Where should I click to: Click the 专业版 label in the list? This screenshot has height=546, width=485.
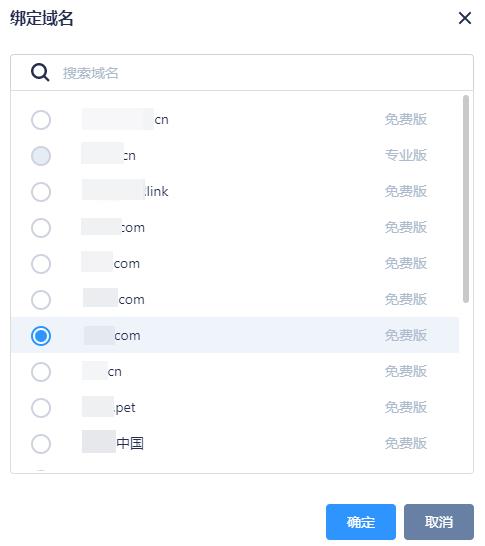406,155
